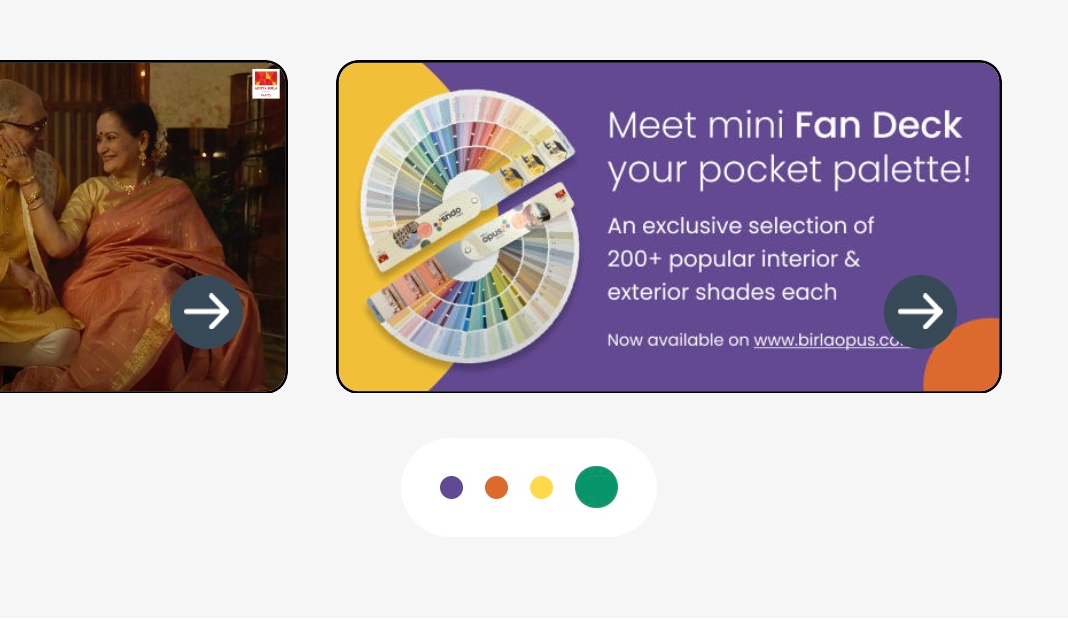Click the large green active carousel dot
1068x628 pixels.
click(x=596, y=487)
